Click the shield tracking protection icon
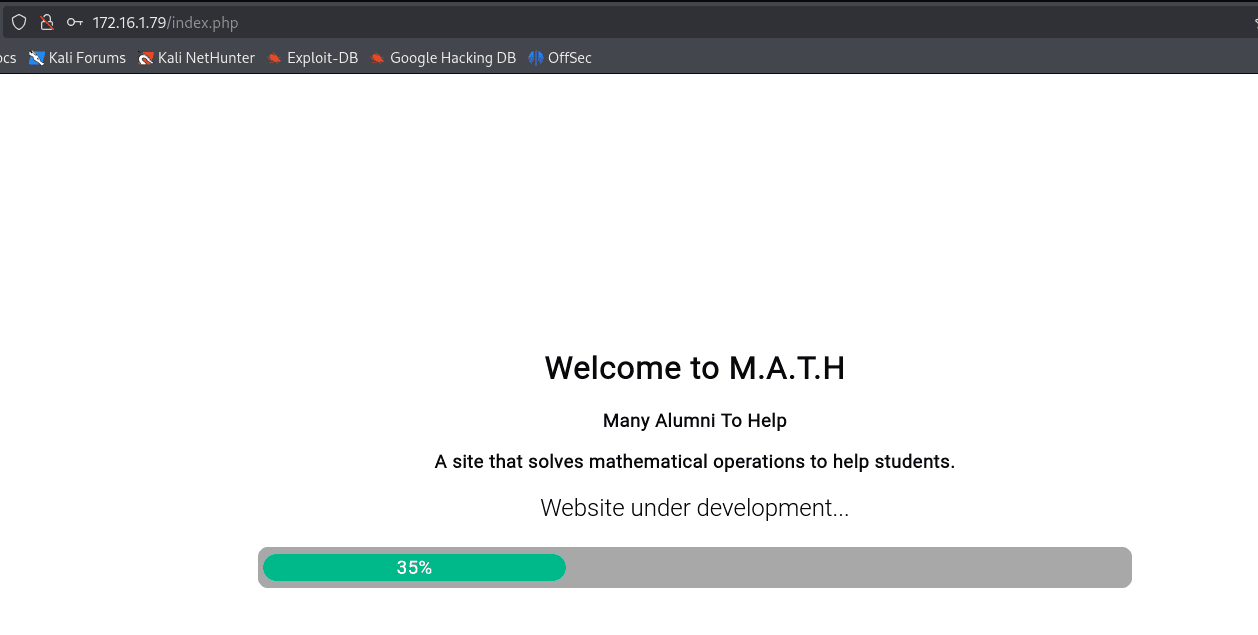This screenshot has width=1258, height=635. (19, 22)
